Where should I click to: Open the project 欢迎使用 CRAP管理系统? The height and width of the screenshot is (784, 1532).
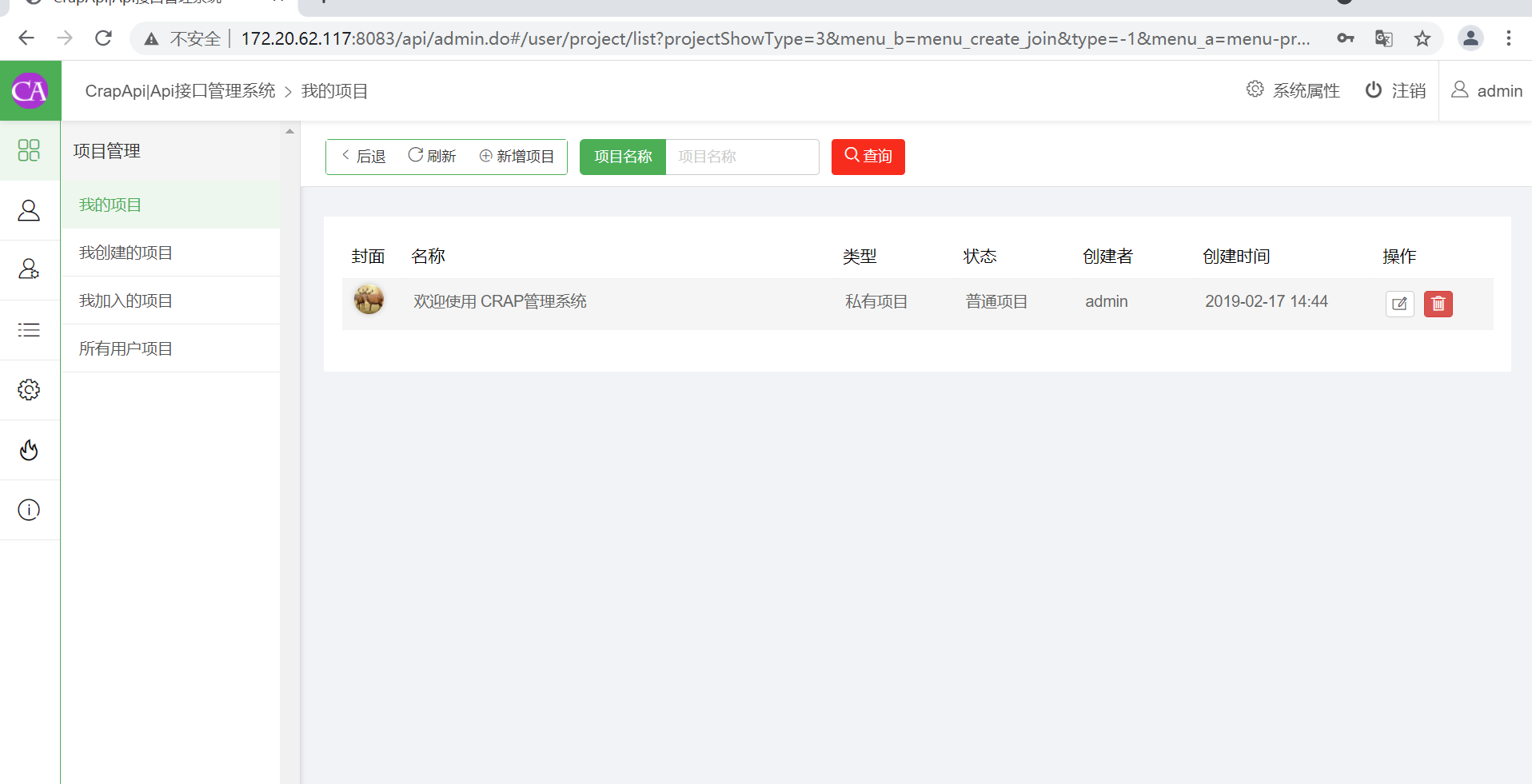pyautogui.click(x=500, y=301)
